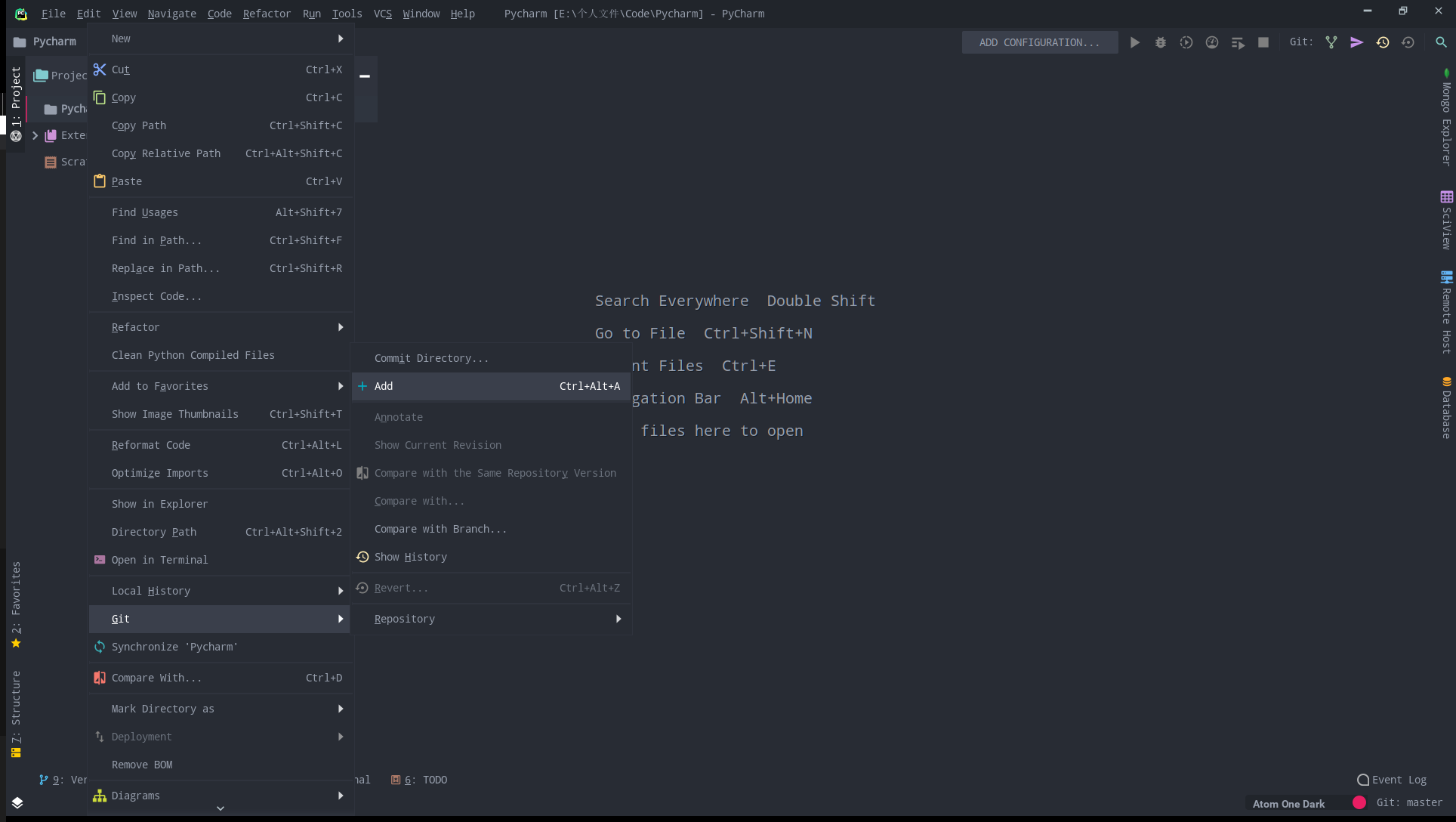Image resolution: width=1456 pixels, height=822 pixels.
Task: Click the Profile run icon toolbar
Action: (1212, 42)
